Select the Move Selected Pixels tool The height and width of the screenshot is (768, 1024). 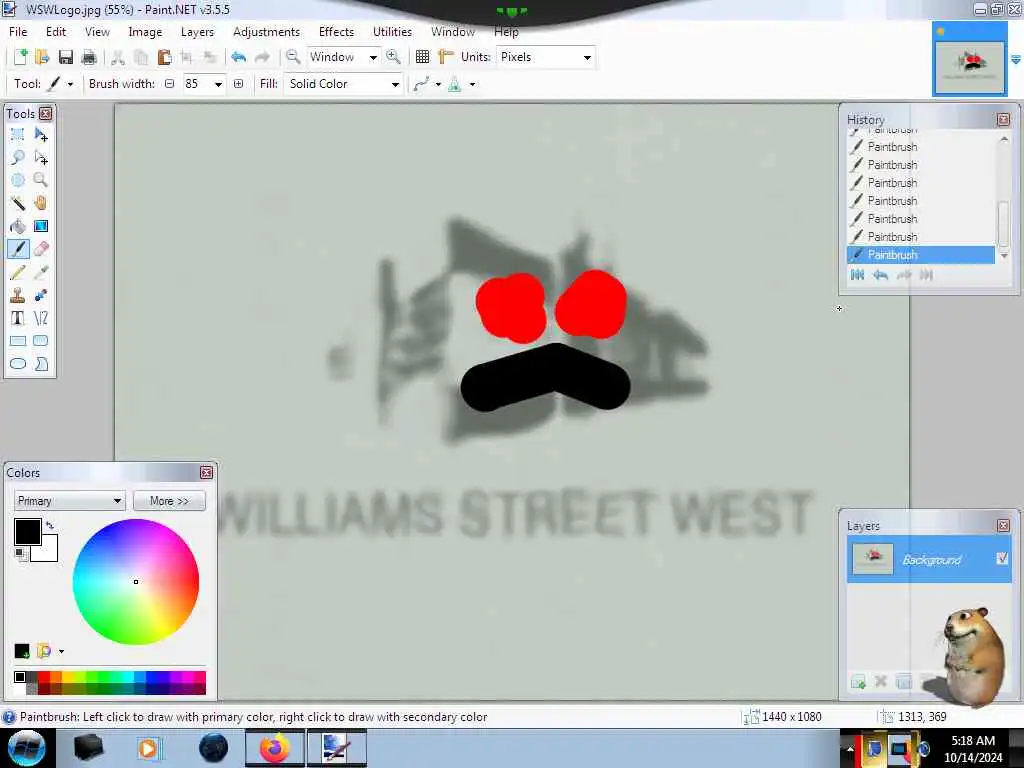pyautogui.click(x=40, y=135)
